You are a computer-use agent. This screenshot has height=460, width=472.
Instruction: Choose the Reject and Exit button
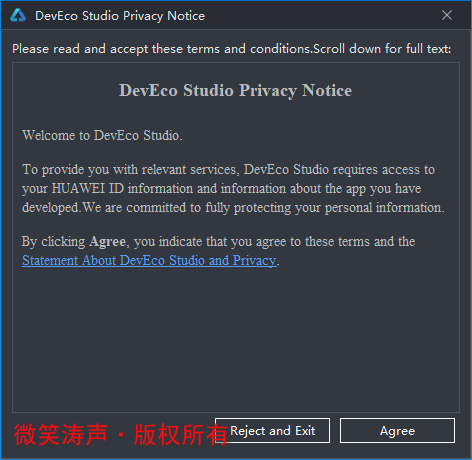click(x=272, y=431)
